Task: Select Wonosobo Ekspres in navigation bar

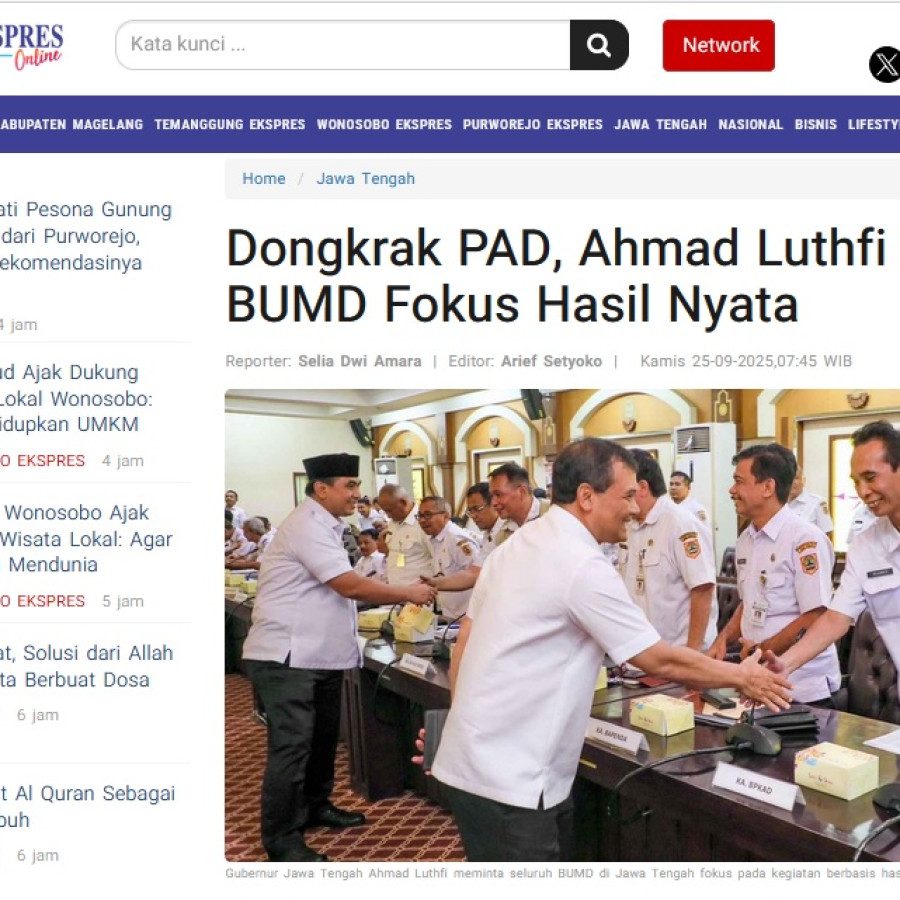Action: pyautogui.click(x=384, y=125)
